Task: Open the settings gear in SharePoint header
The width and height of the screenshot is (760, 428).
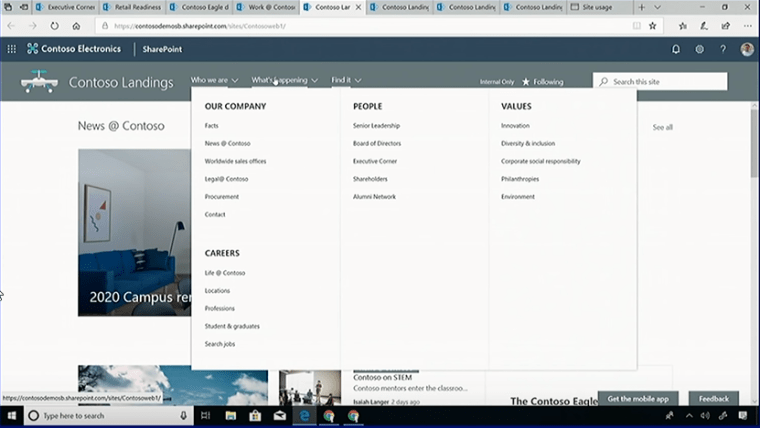Action: point(699,48)
